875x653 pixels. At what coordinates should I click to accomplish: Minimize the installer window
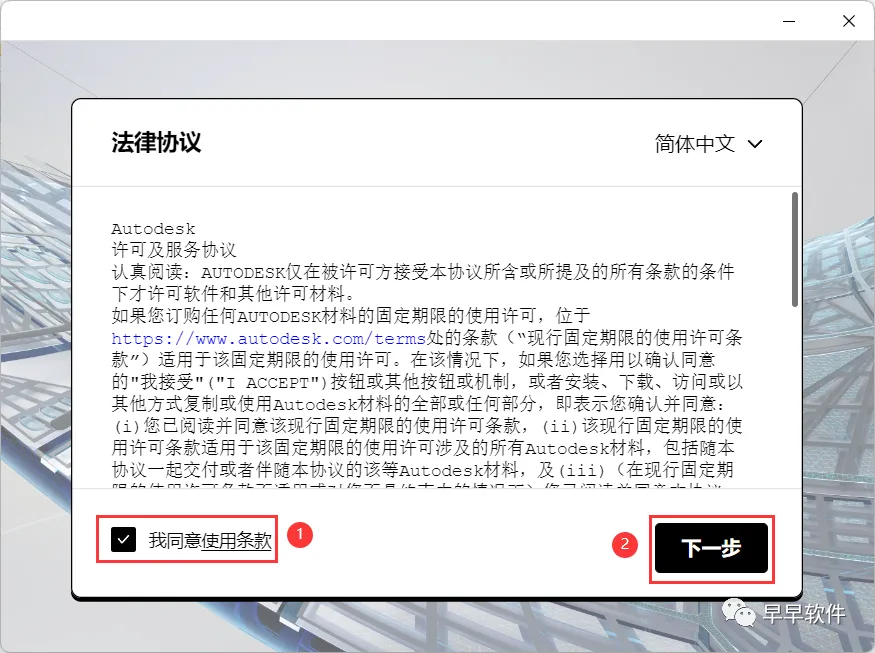tap(789, 21)
